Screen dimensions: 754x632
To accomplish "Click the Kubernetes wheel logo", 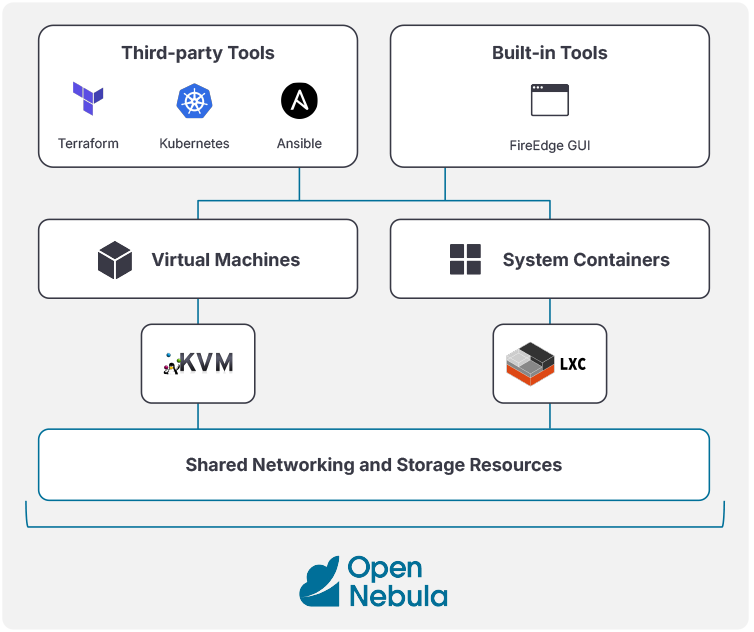I will tap(194, 101).
